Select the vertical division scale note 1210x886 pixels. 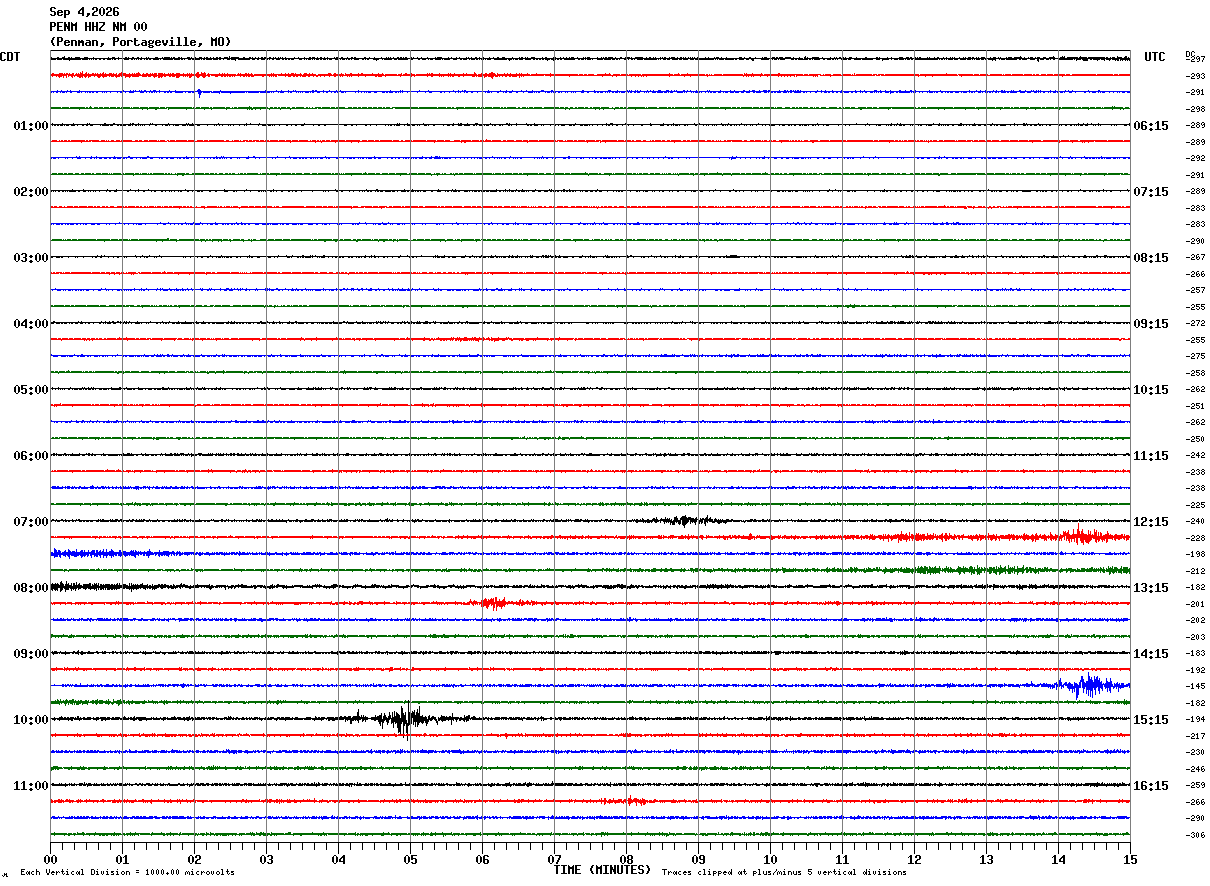(x=127, y=872)
